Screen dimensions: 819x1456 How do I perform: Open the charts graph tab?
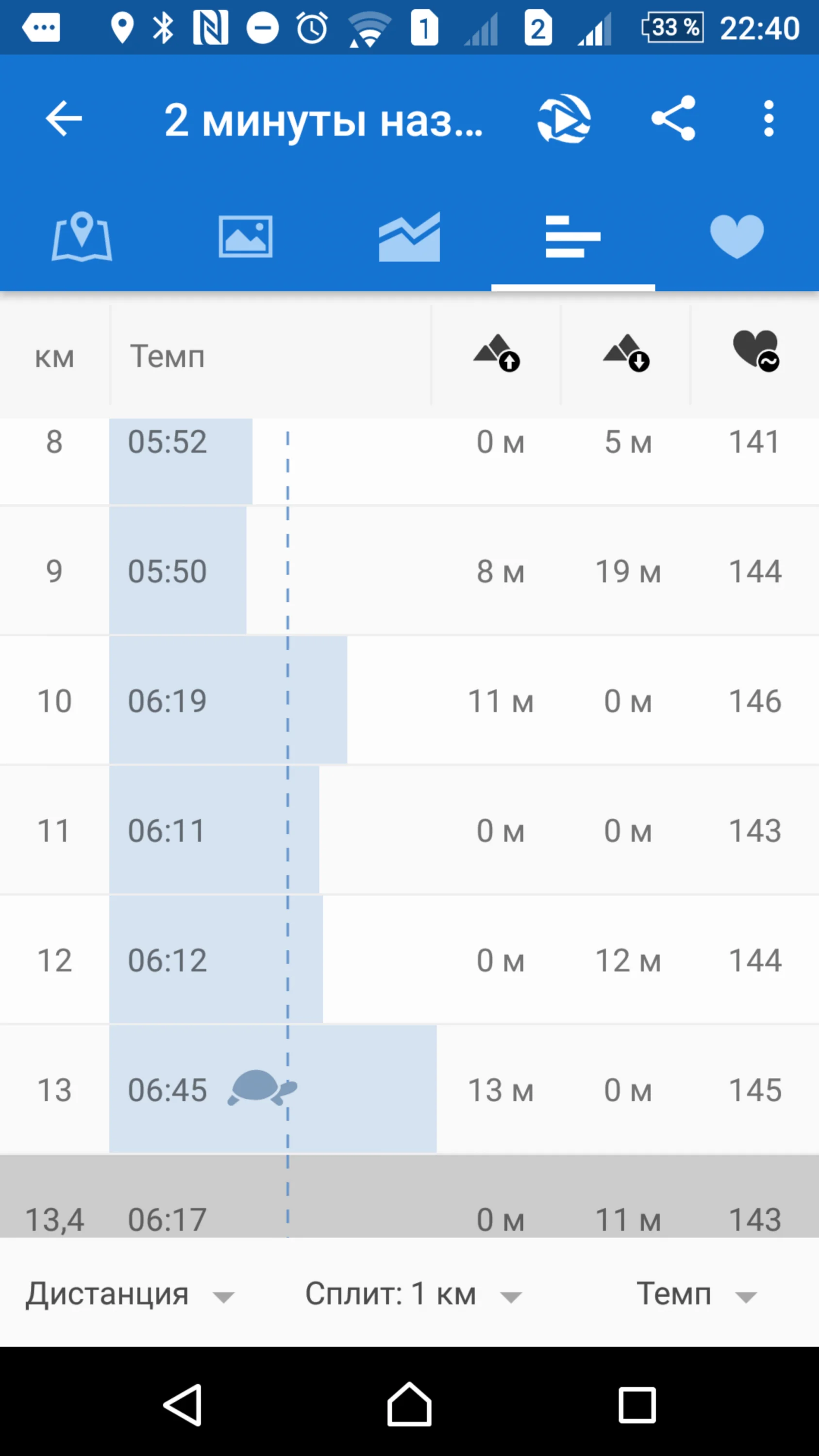(409, 237)
